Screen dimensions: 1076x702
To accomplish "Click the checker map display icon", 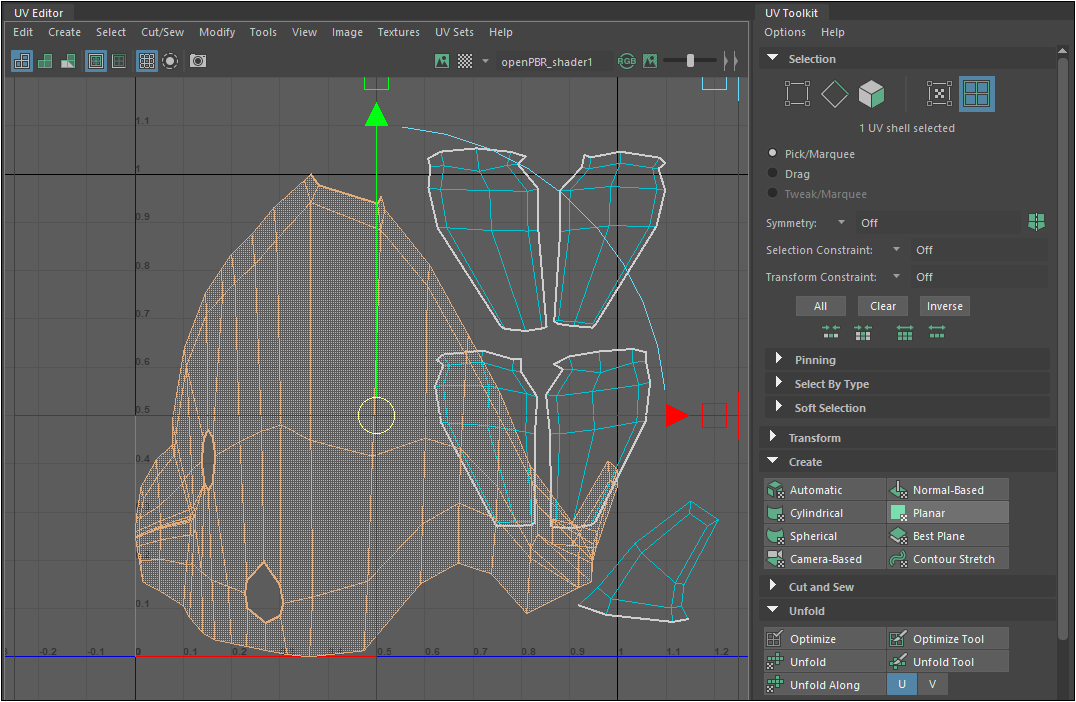I will click(465, 61).
